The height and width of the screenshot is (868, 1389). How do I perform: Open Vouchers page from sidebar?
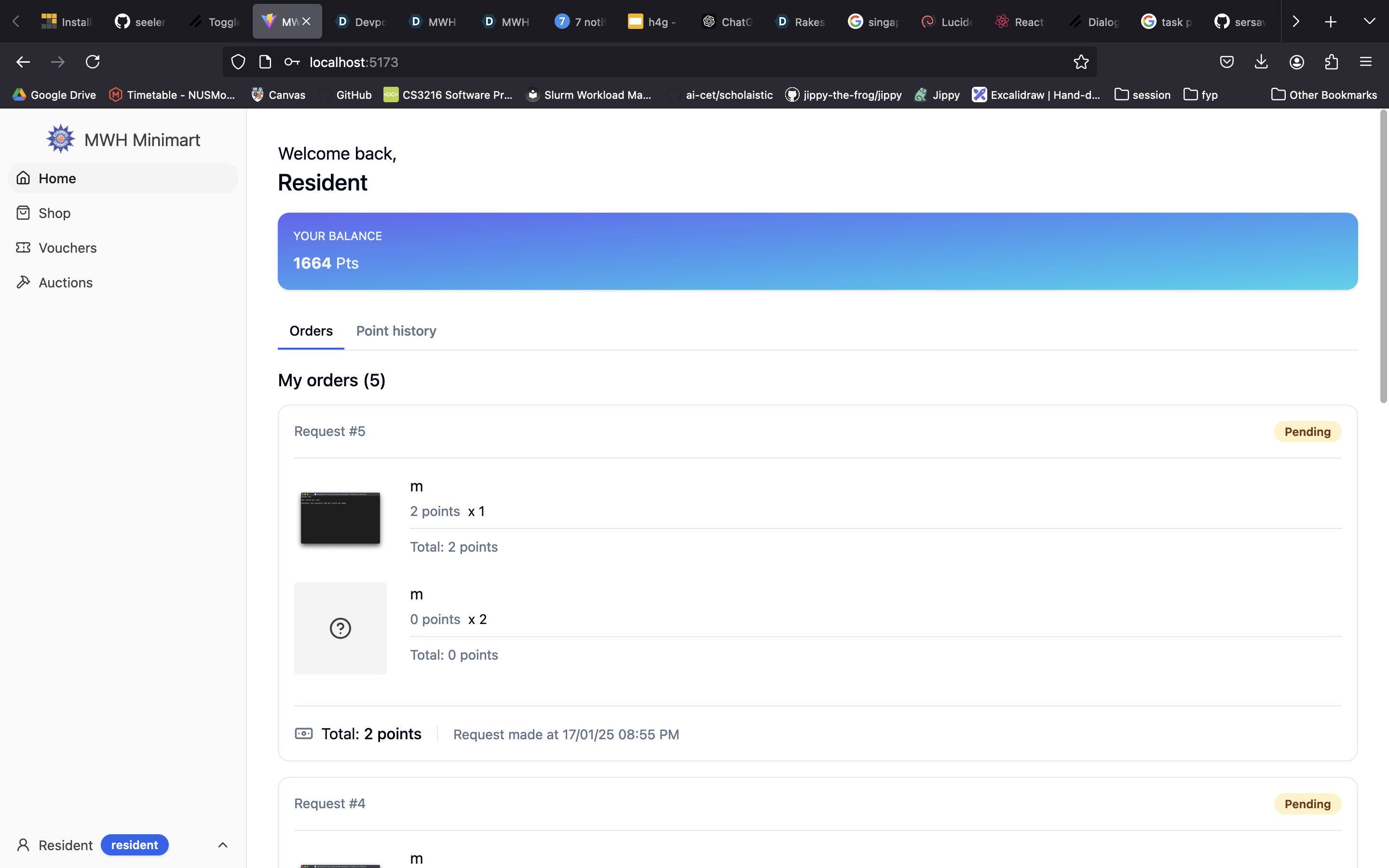(x=67, y=248)
